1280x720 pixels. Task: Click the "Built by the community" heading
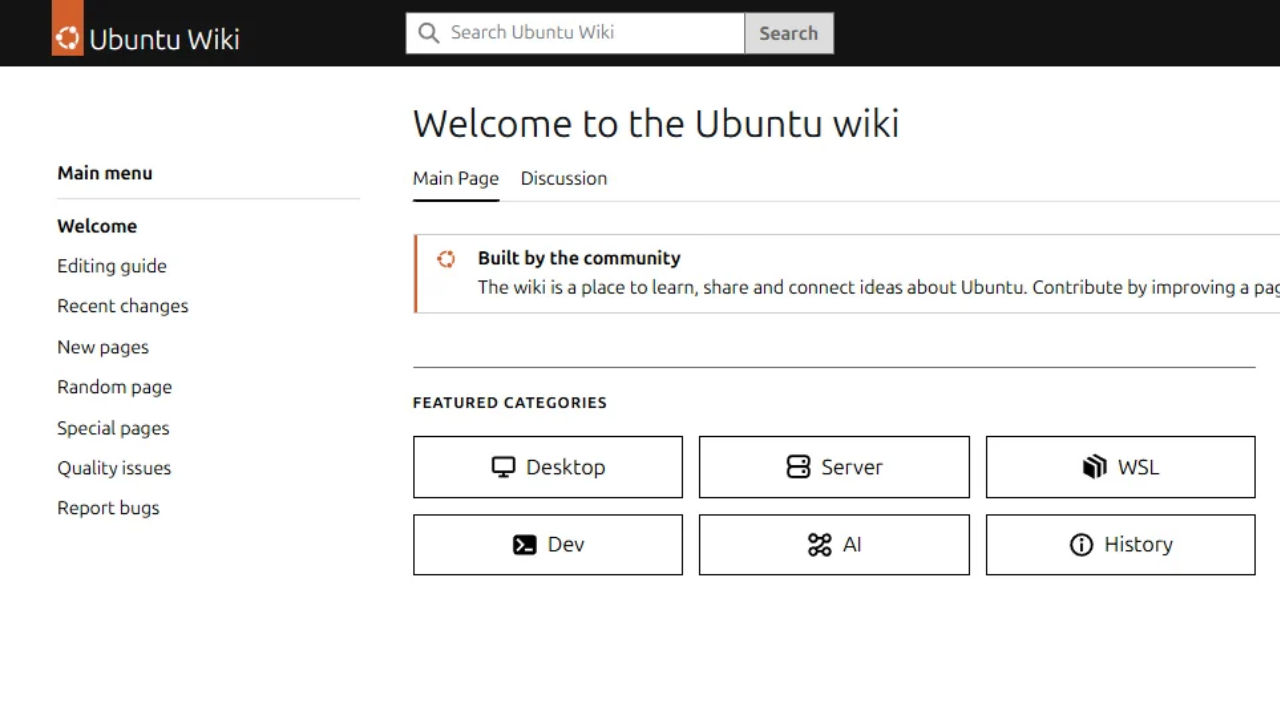579,258
